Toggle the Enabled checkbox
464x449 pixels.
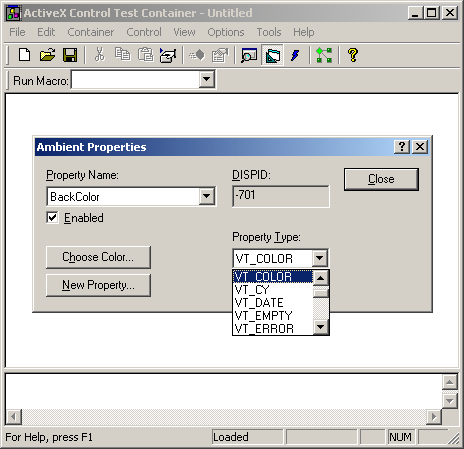coord(52,218)
